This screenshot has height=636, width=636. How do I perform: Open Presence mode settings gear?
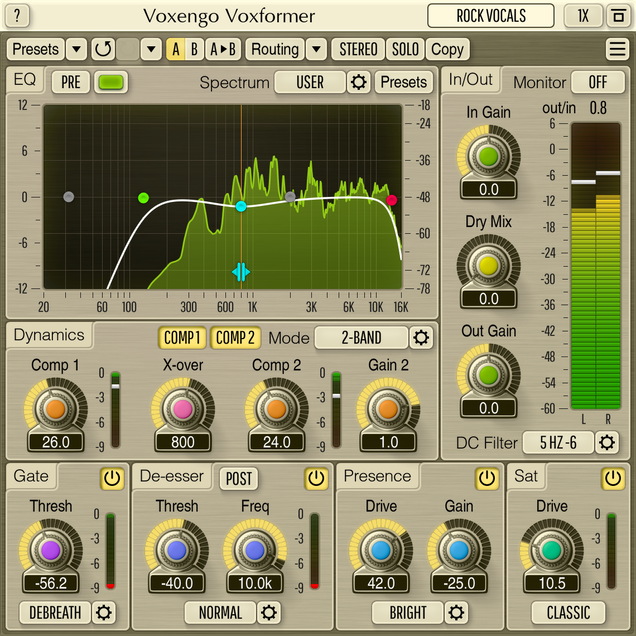(x=456, y=612)
